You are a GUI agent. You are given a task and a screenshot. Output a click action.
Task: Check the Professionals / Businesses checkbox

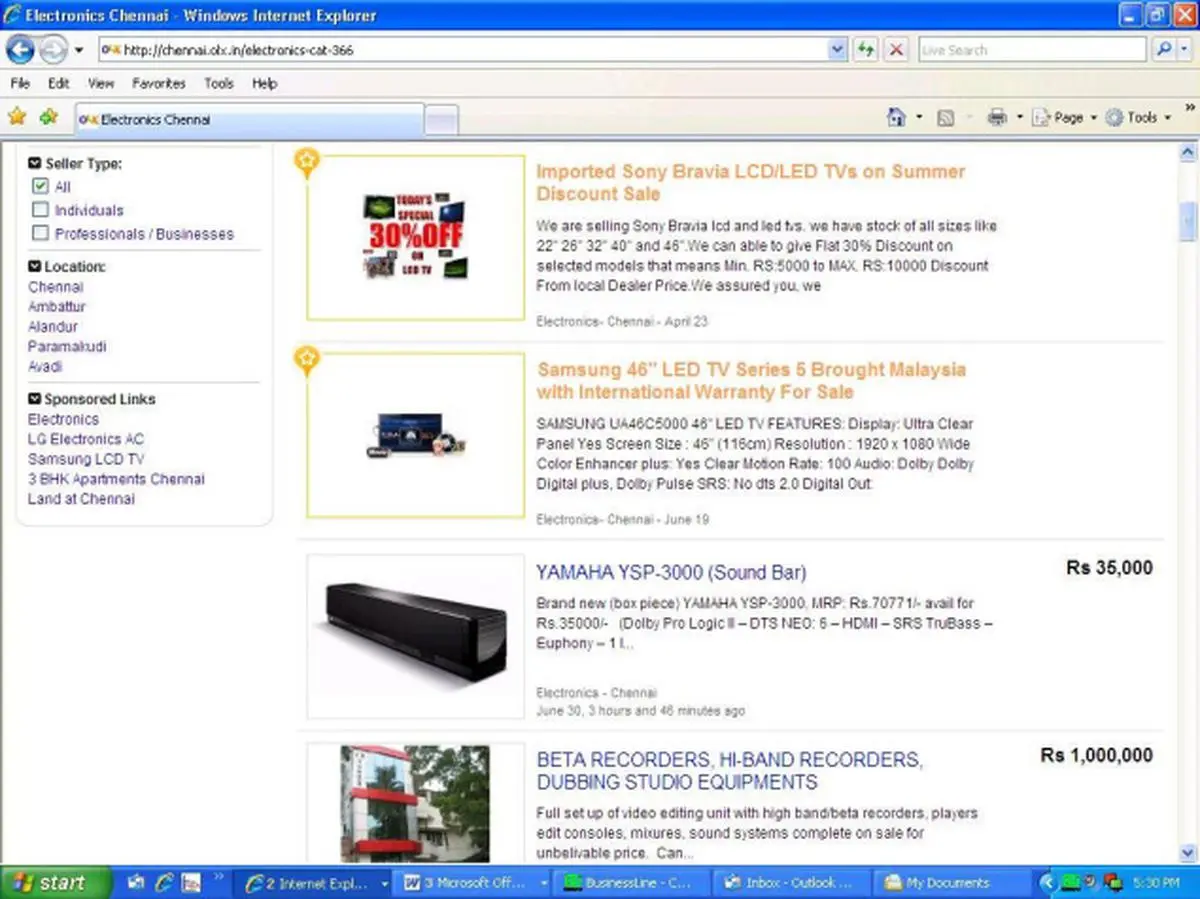pyautogui.click(x=40, y=233)
